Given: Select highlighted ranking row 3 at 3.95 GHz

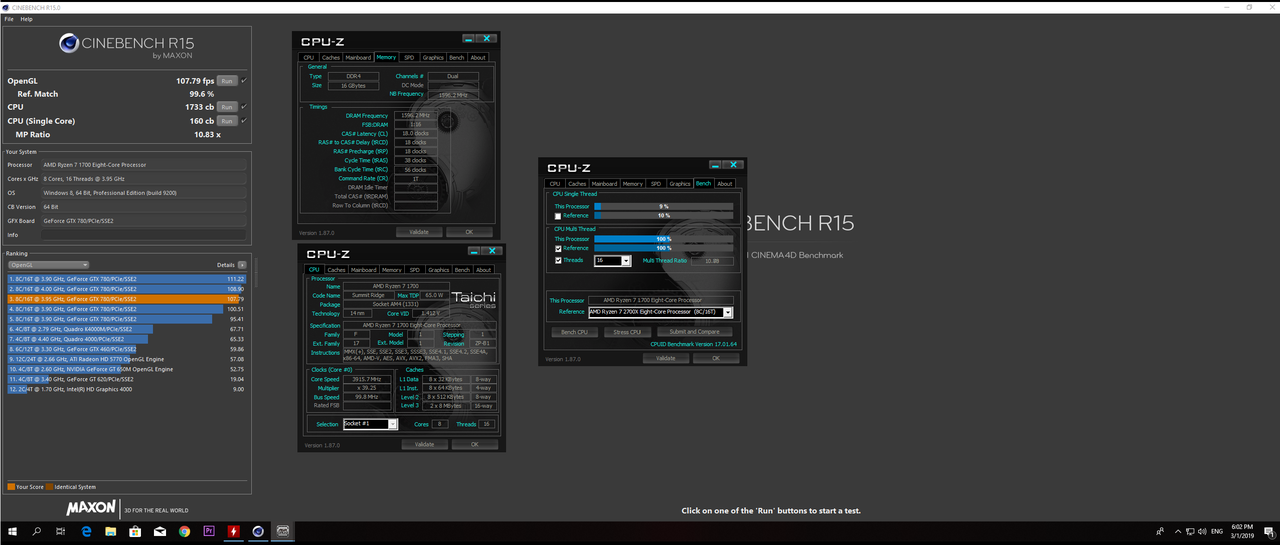Looking at the screenshot, I should point(126,299).
